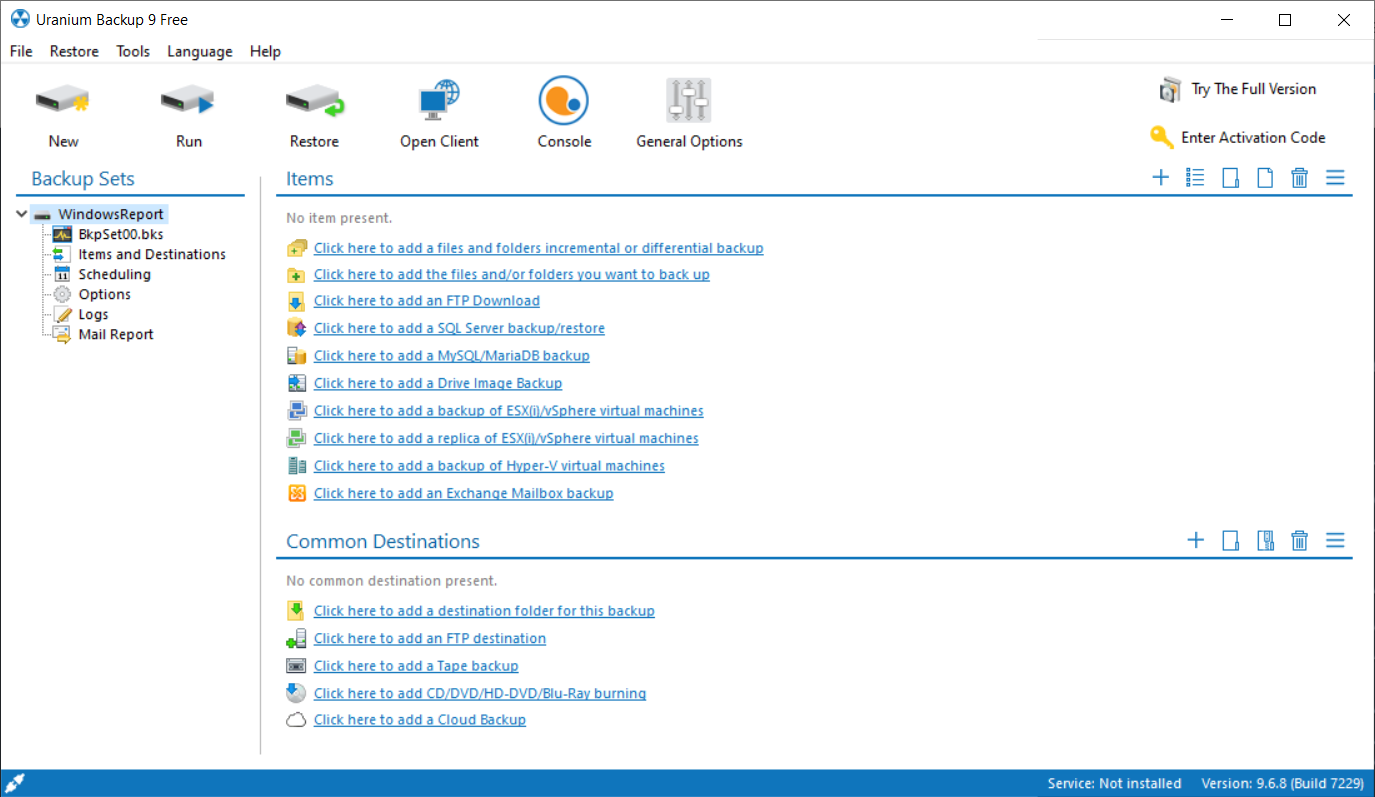Open the hamburger menu in Common Destinations header
This screenshot has height=797, width=1375.
tap(1335, 541)
